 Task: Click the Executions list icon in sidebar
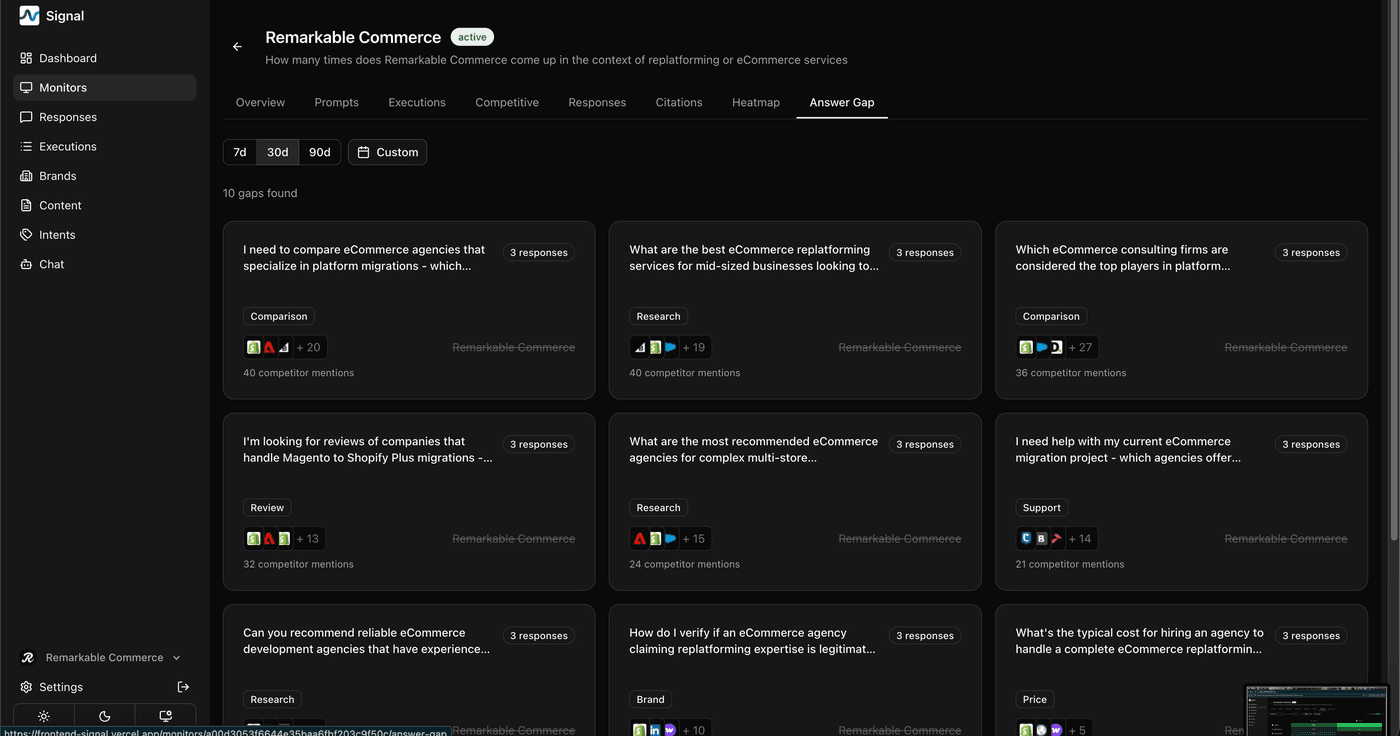tap(26, 146)
